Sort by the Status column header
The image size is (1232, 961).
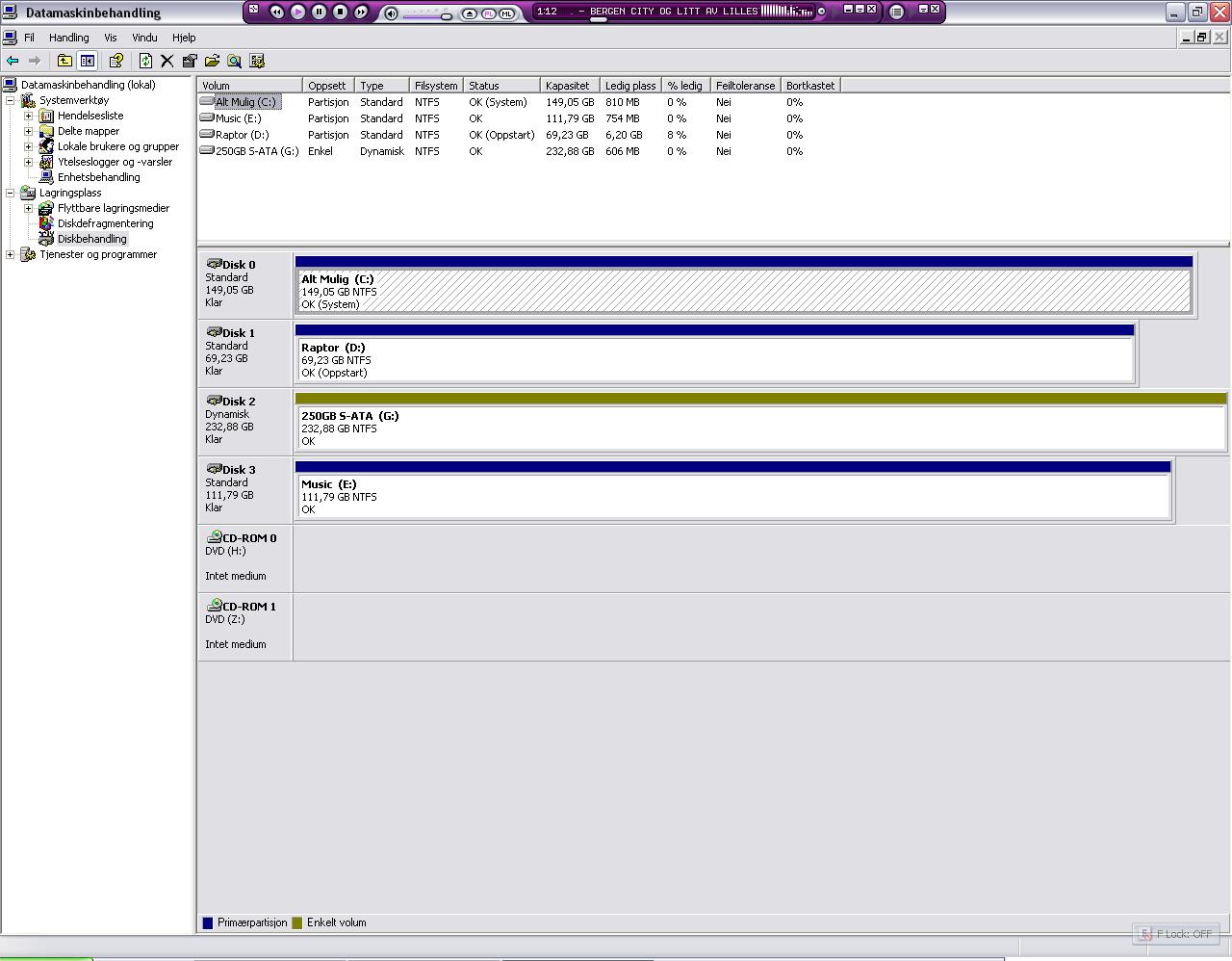click(x=501, y=86)
